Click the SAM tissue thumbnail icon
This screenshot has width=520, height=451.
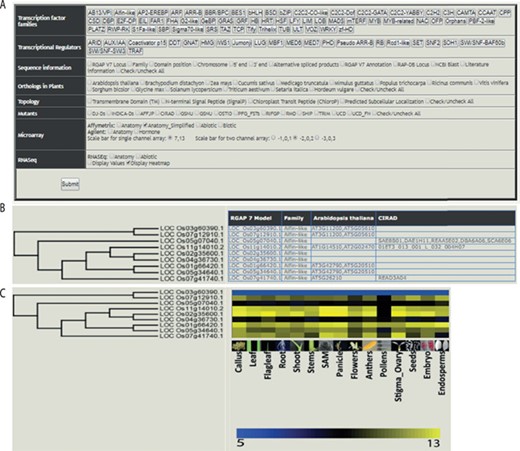pos(325,345)
